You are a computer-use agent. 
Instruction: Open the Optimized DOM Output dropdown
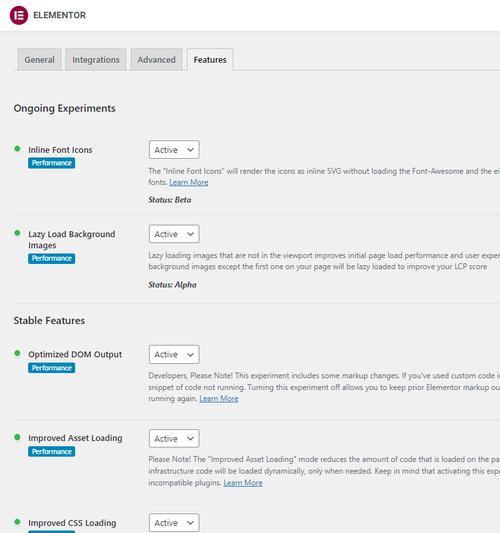[174, 355]
